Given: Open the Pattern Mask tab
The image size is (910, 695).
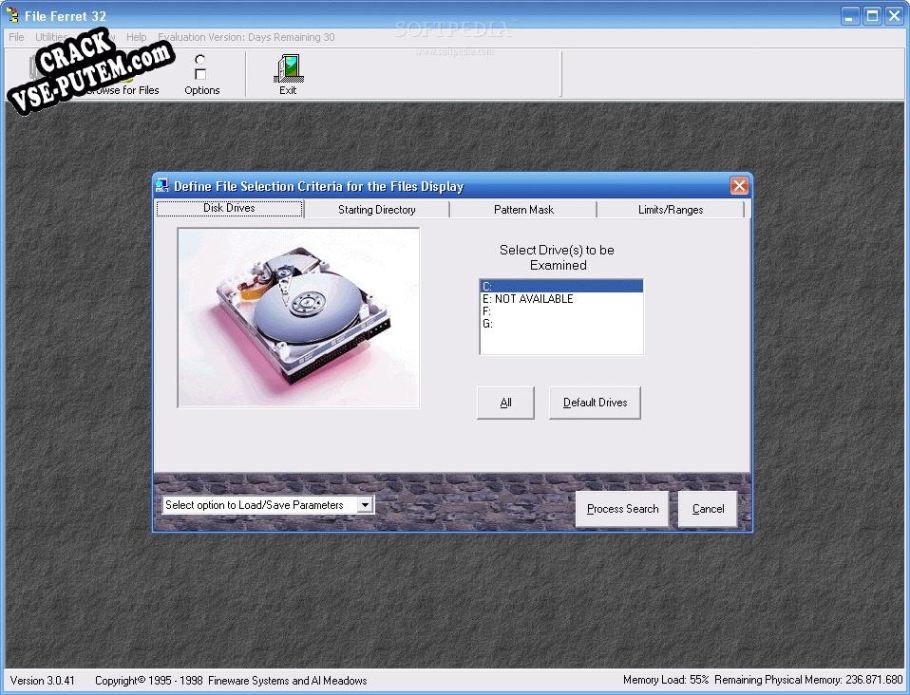Looking at the screenshot, I should tap(523, 209).
